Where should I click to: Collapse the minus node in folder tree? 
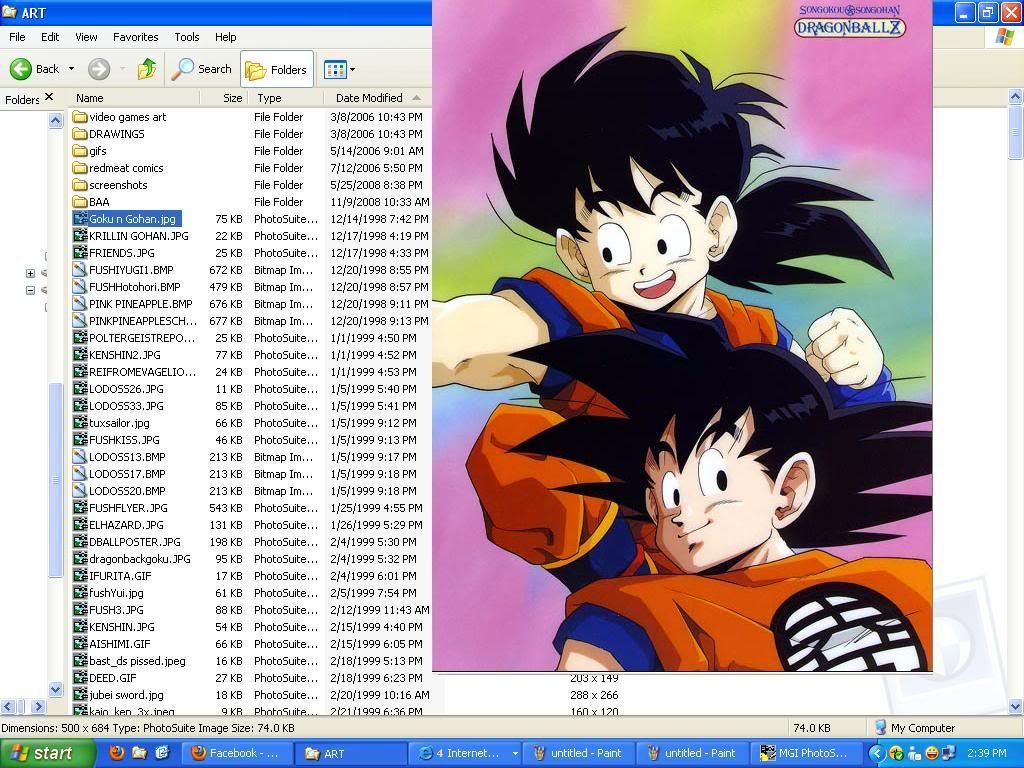pos(30,290)
